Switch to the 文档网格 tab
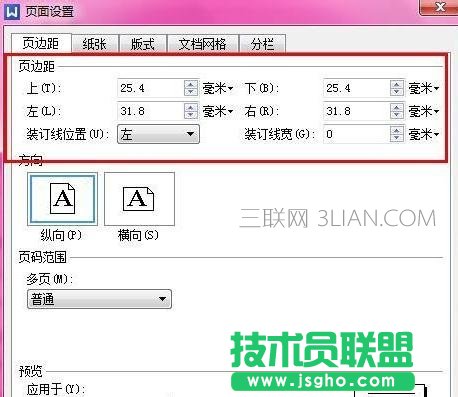The width and height of the screenshot is (458, 397). (x=202, y=44)
